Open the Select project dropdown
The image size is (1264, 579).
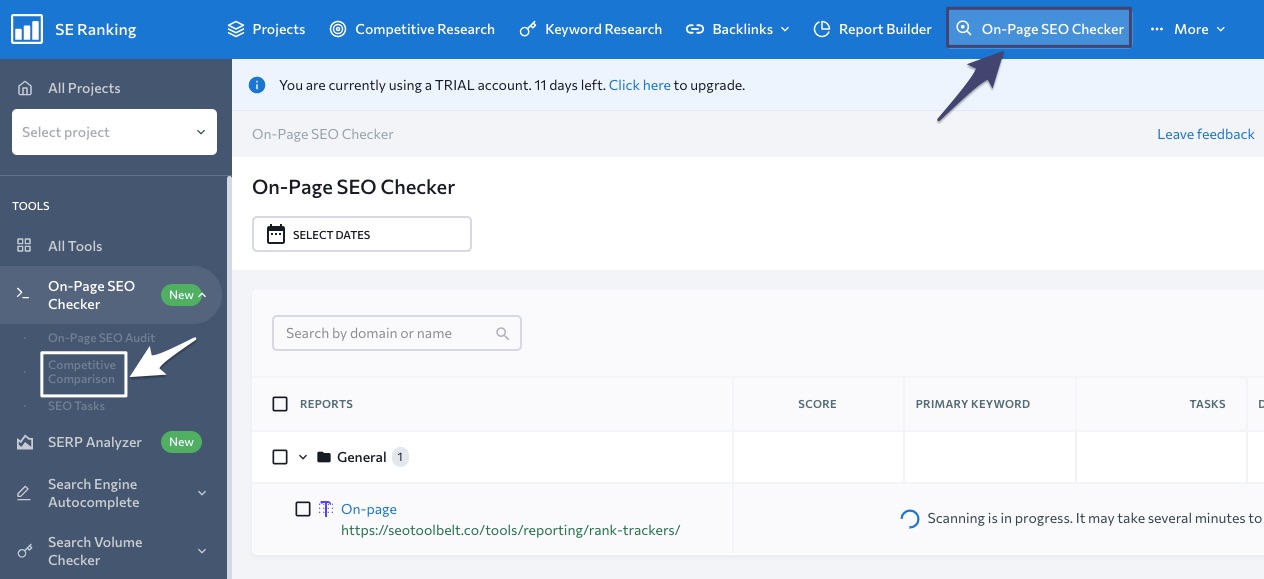click(x=114, y=132)
